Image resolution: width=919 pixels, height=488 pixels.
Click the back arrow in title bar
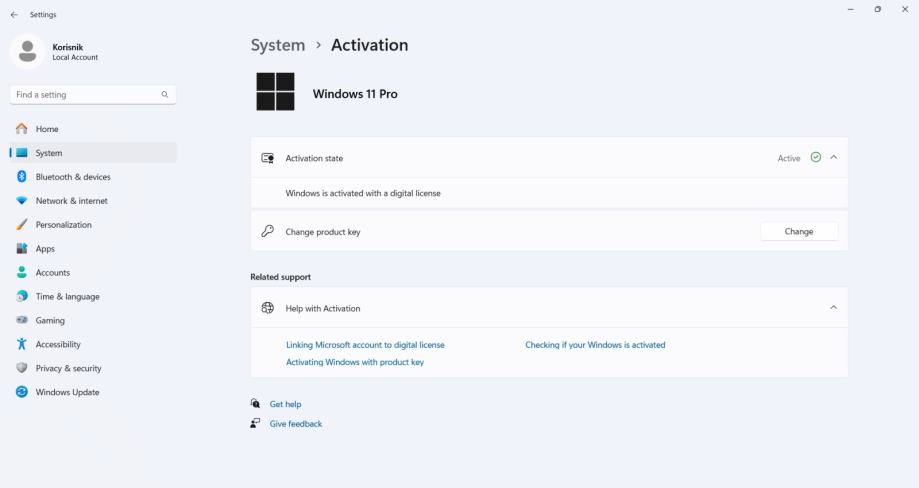coord(14,15)
